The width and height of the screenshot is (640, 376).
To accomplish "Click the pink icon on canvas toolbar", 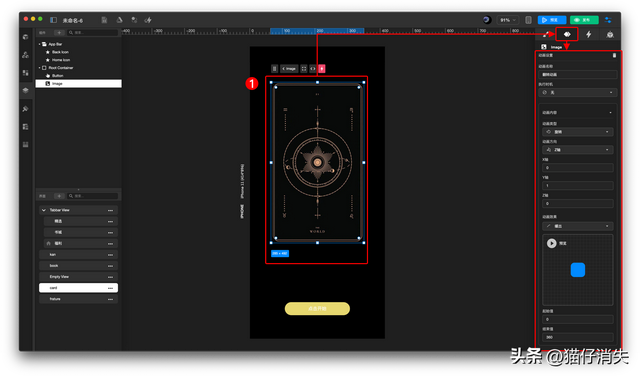I will (x=322, y=69).
